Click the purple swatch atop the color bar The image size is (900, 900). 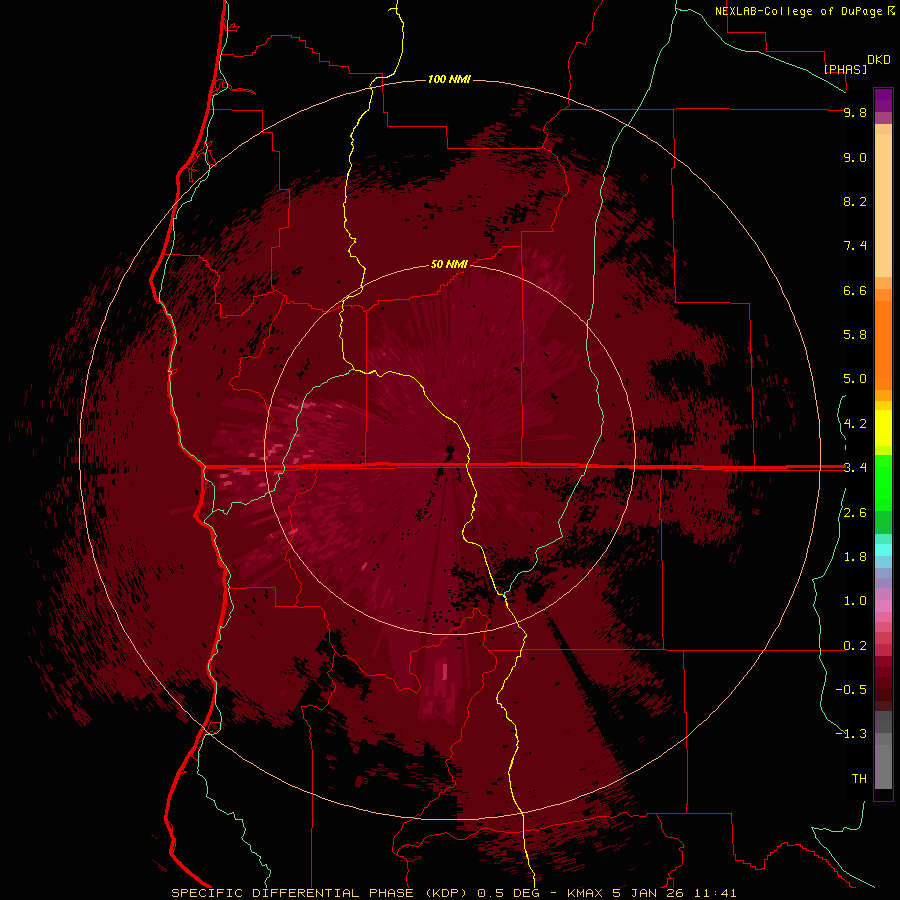click(x=883, y=100)
